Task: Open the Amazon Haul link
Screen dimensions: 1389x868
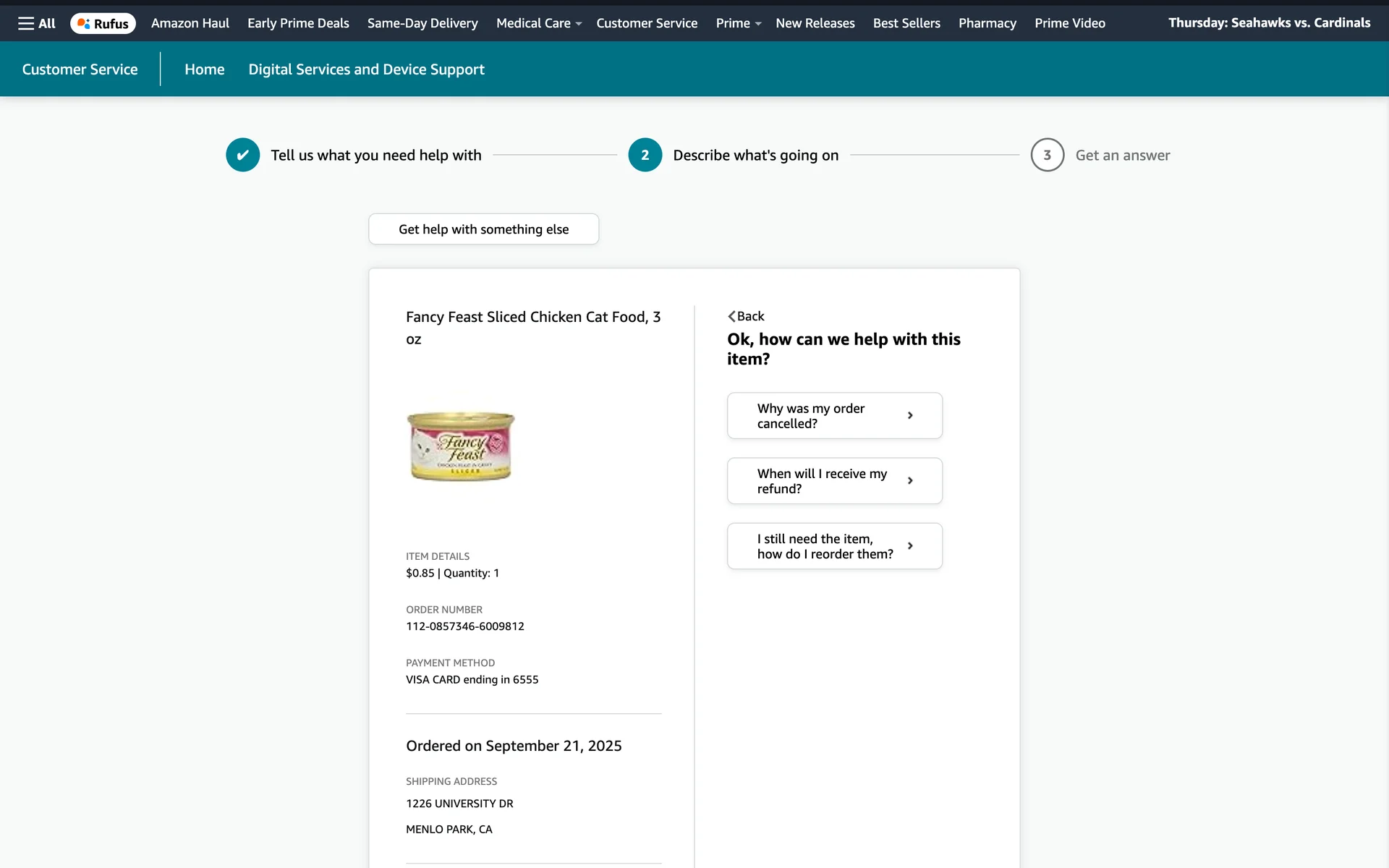Action: pos(190,23)
